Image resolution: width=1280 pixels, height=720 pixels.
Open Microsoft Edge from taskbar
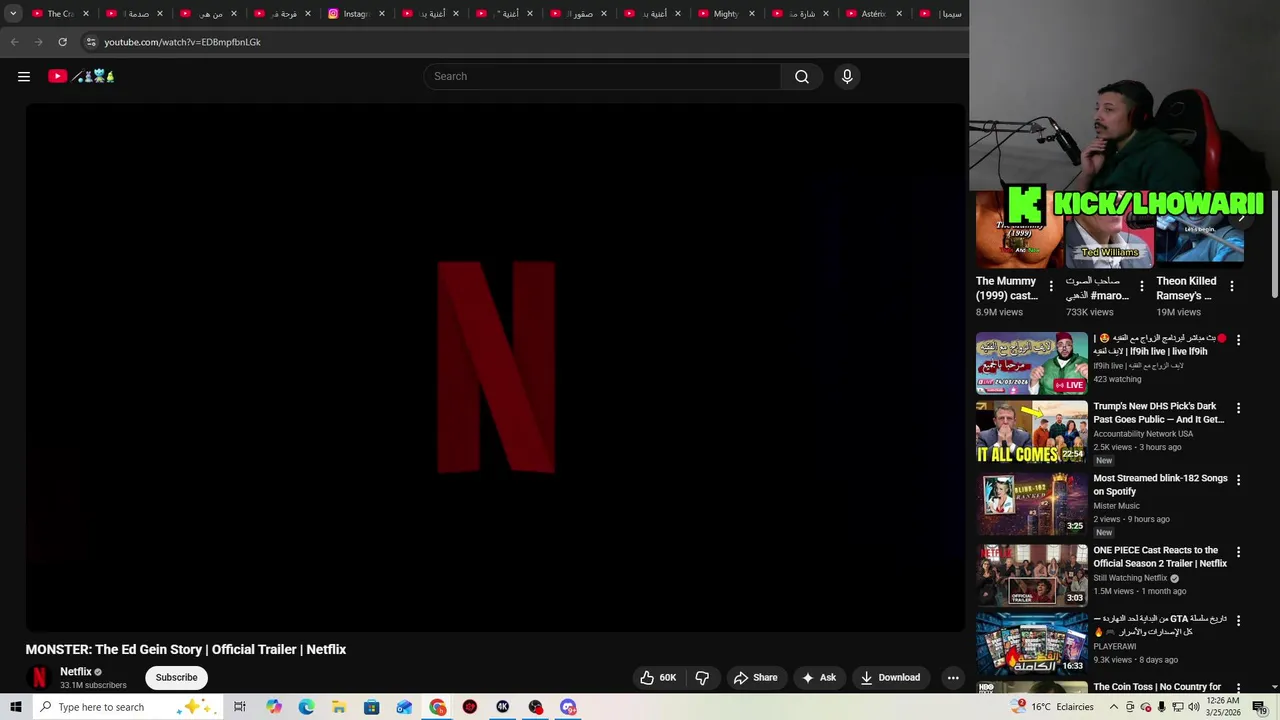306,707
